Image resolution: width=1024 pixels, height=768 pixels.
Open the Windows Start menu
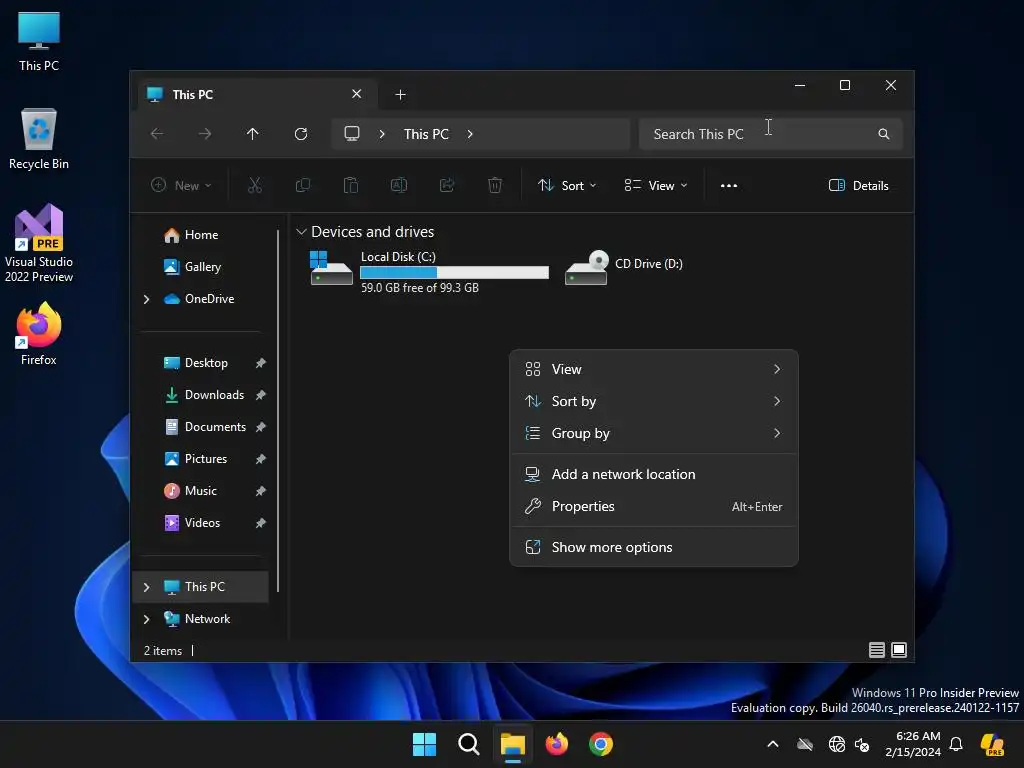click(424, 744)
